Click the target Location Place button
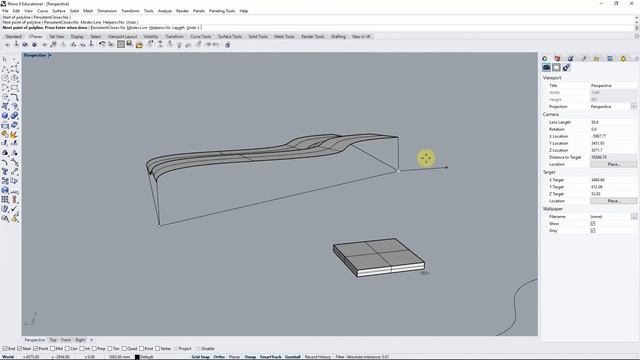 tap(613, 201)
